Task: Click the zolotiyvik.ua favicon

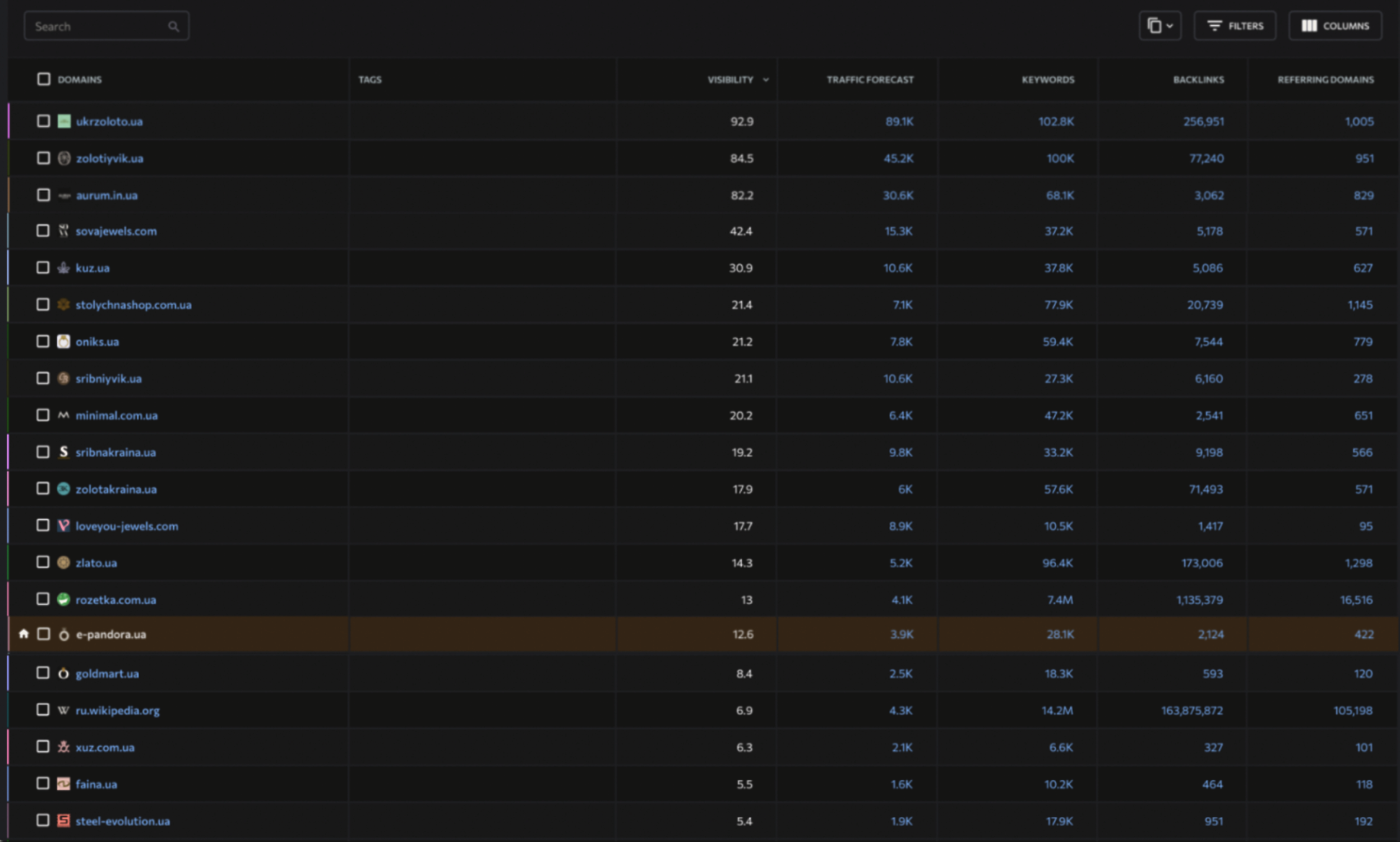Action: pos(64,158)
